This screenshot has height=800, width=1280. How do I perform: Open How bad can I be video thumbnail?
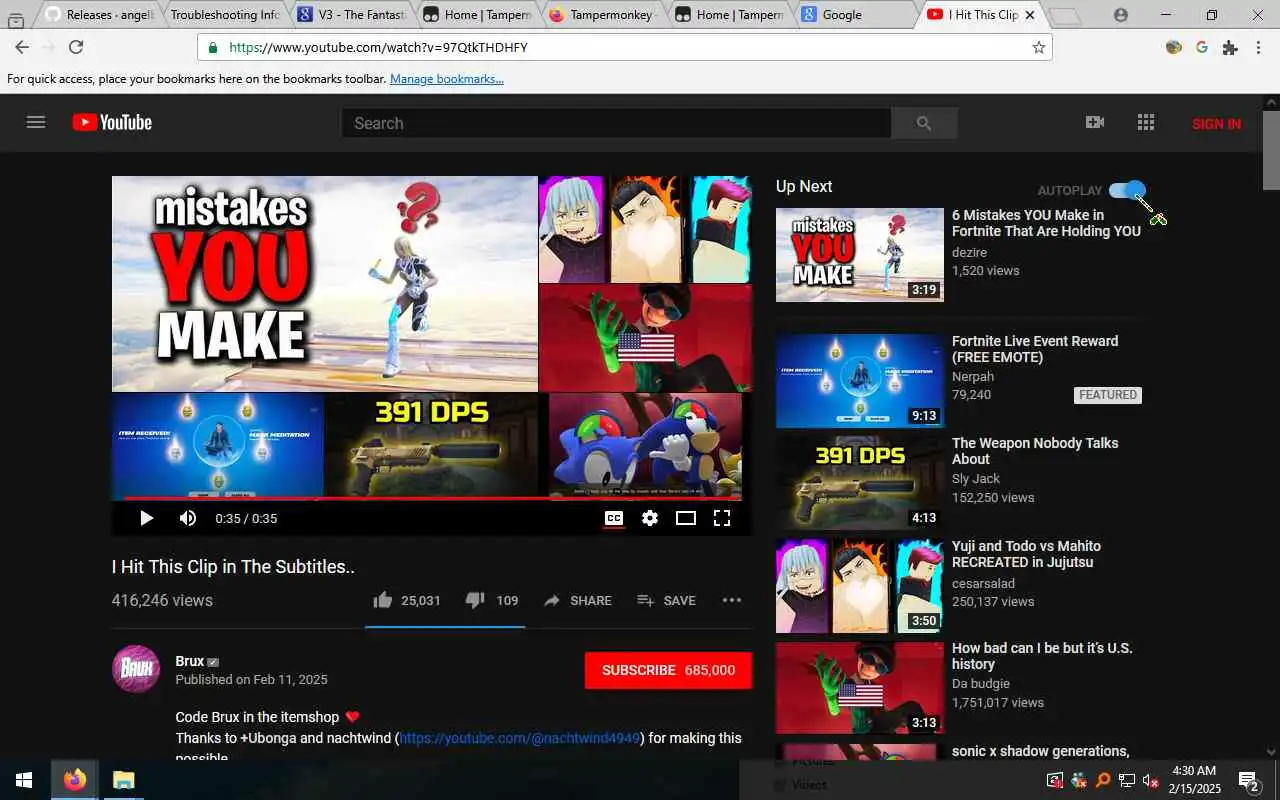[860, 686]
